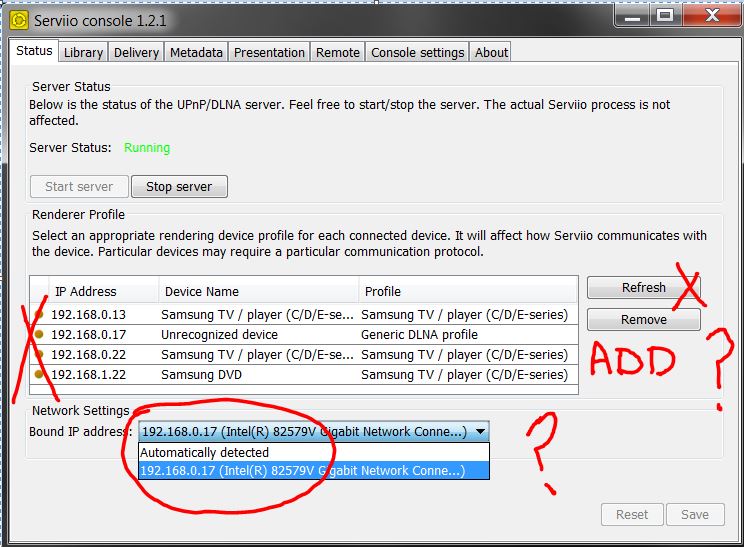Select the Unrecognized device row
This screenshot has width=744, height=547.
pyautogui.click(x=219, y=334)
